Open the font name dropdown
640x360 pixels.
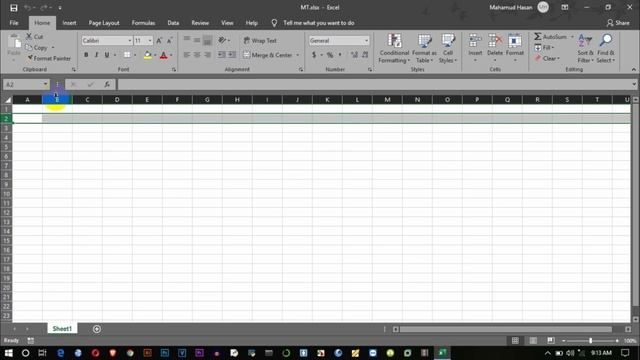pos(130,40)
